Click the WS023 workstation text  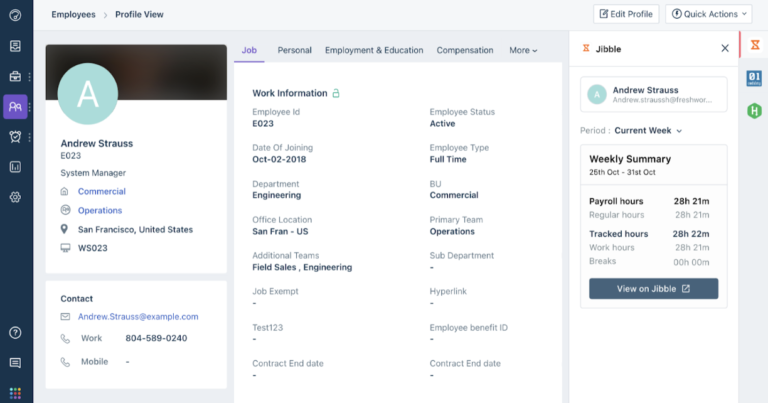pyautogui.click(x=93, y=248)
